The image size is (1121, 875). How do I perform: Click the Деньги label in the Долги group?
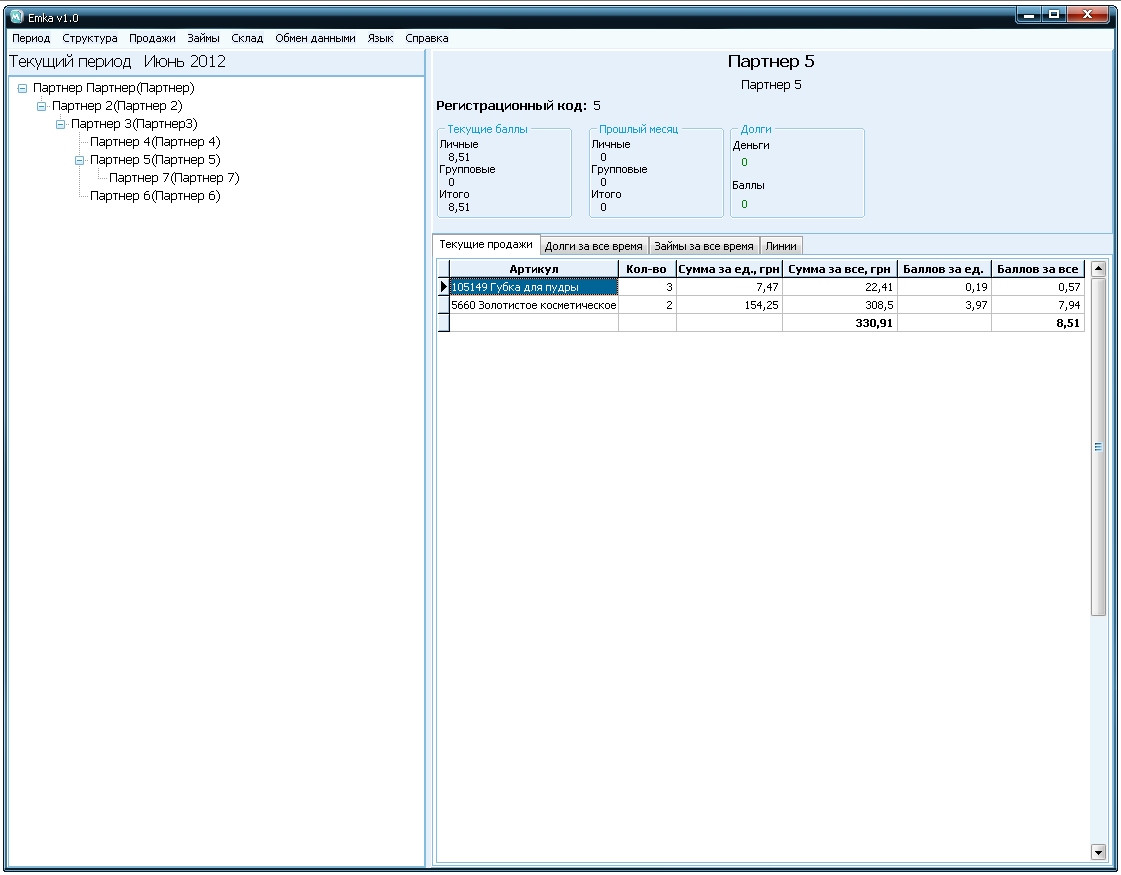(x=751, y=145)
